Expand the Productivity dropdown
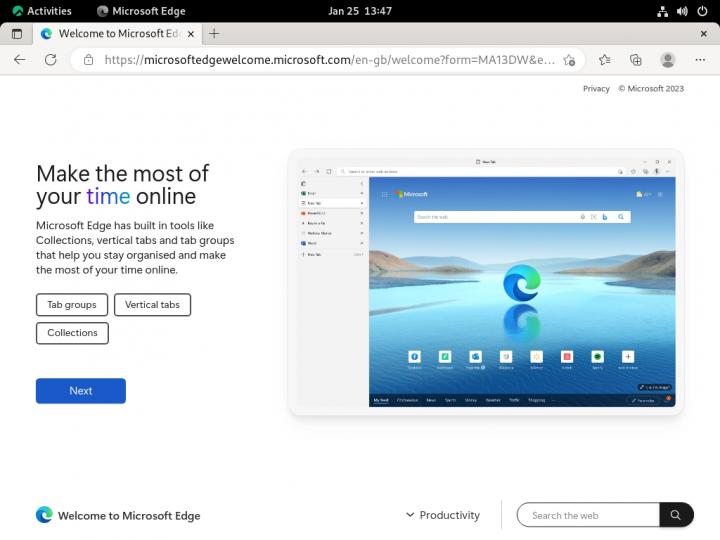Image resolution: width=720 pixels, height=540 pixels. (443, 515)
